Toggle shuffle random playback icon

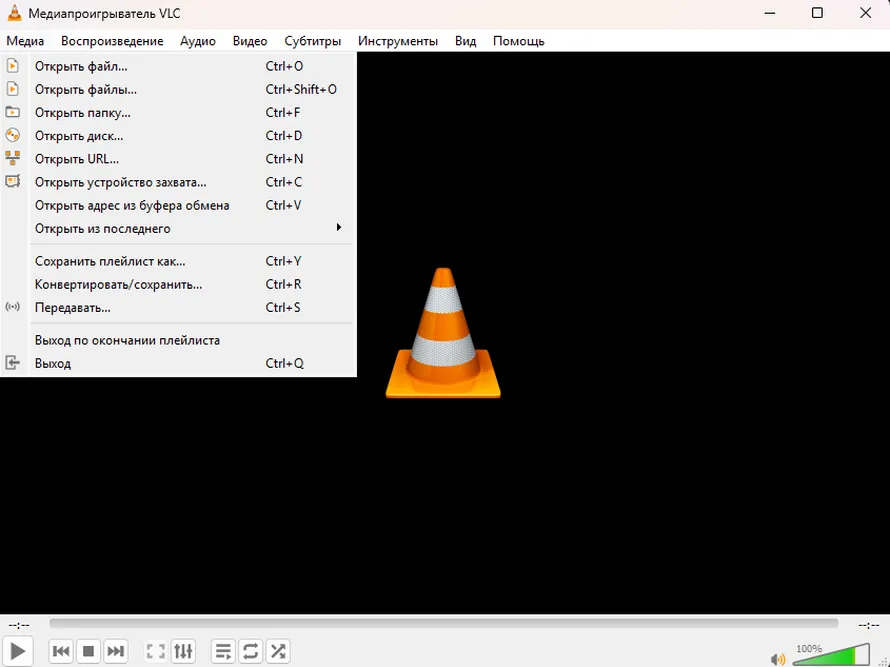pyautogui.click(x=278, y=651)
